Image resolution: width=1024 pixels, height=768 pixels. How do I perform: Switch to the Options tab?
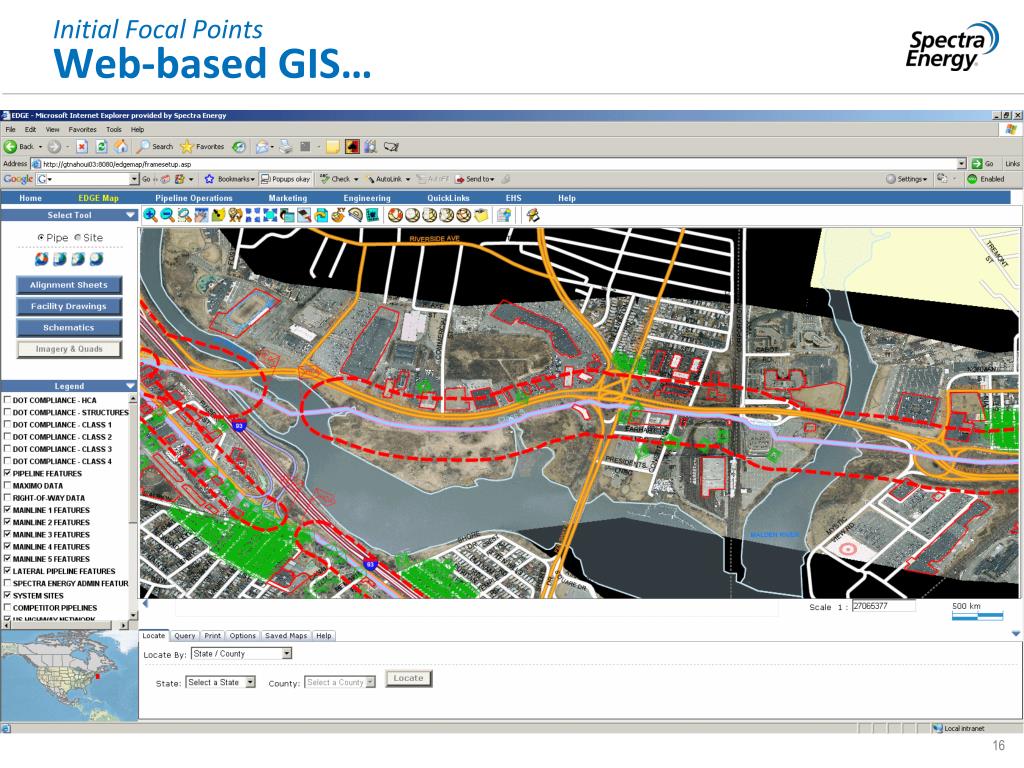242,635
